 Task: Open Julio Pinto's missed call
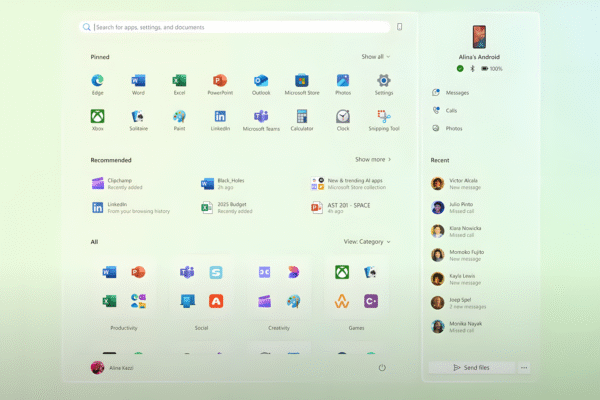[x=453, y=207]
